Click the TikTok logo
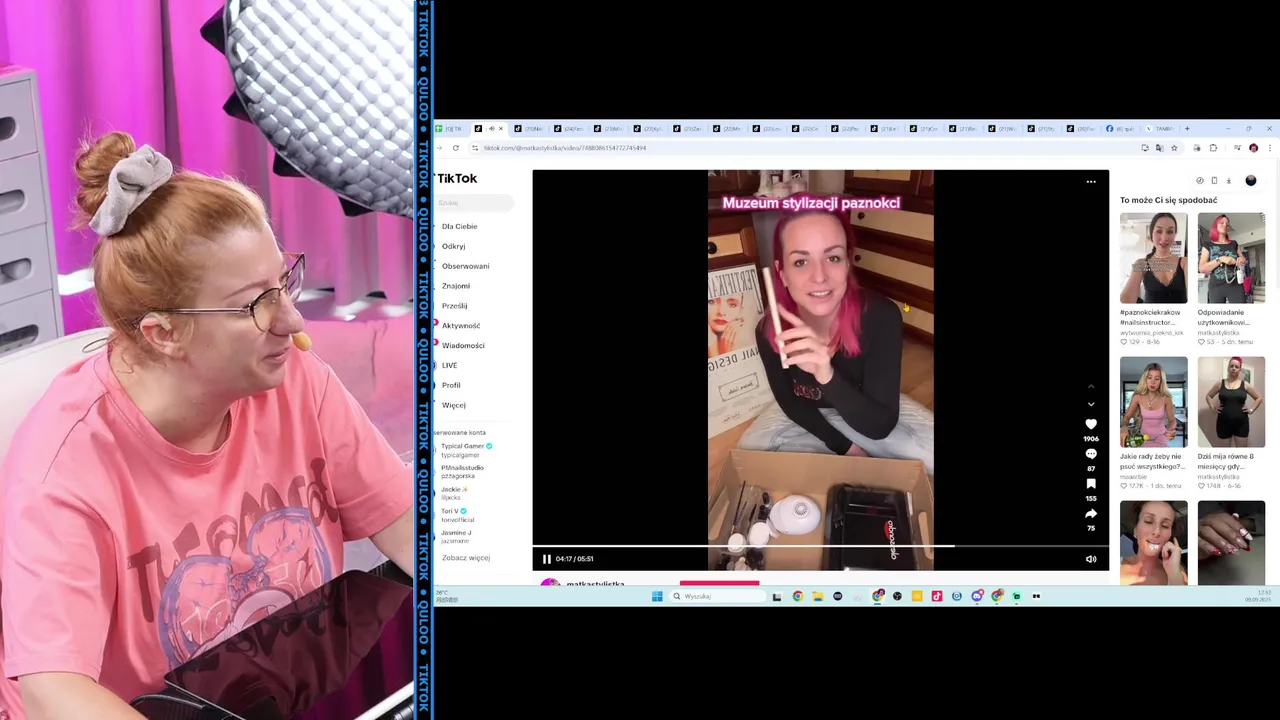The width and height of the screenshot is (1280, 720). pyautogui.click(x=457, y=178)
